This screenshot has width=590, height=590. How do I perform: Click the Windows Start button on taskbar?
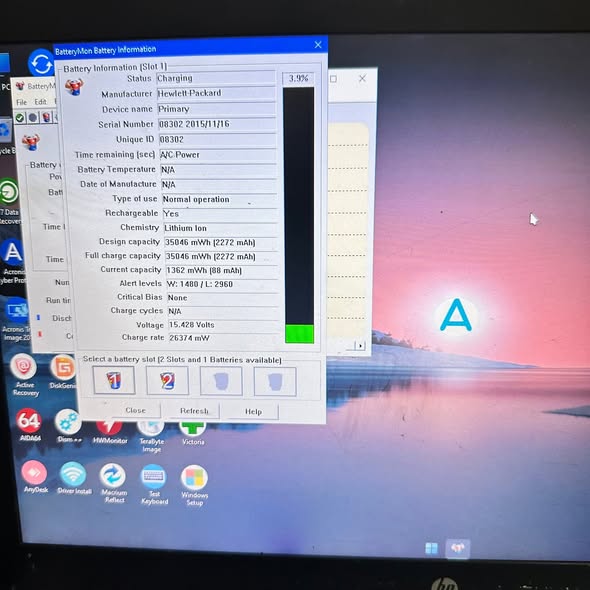(431, 548)
